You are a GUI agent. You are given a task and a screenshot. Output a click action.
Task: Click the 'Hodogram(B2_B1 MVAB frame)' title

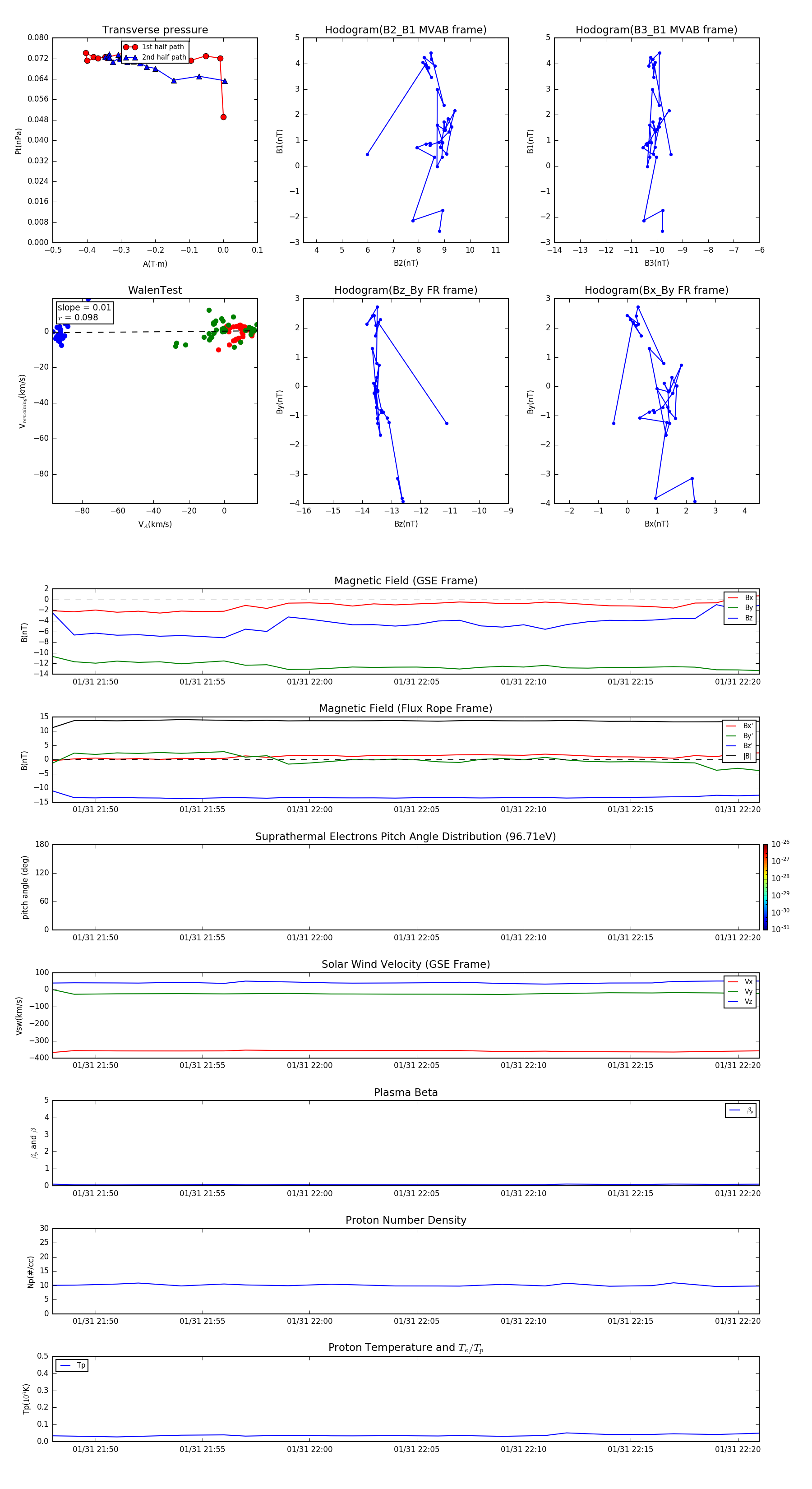tap(406, 29)
